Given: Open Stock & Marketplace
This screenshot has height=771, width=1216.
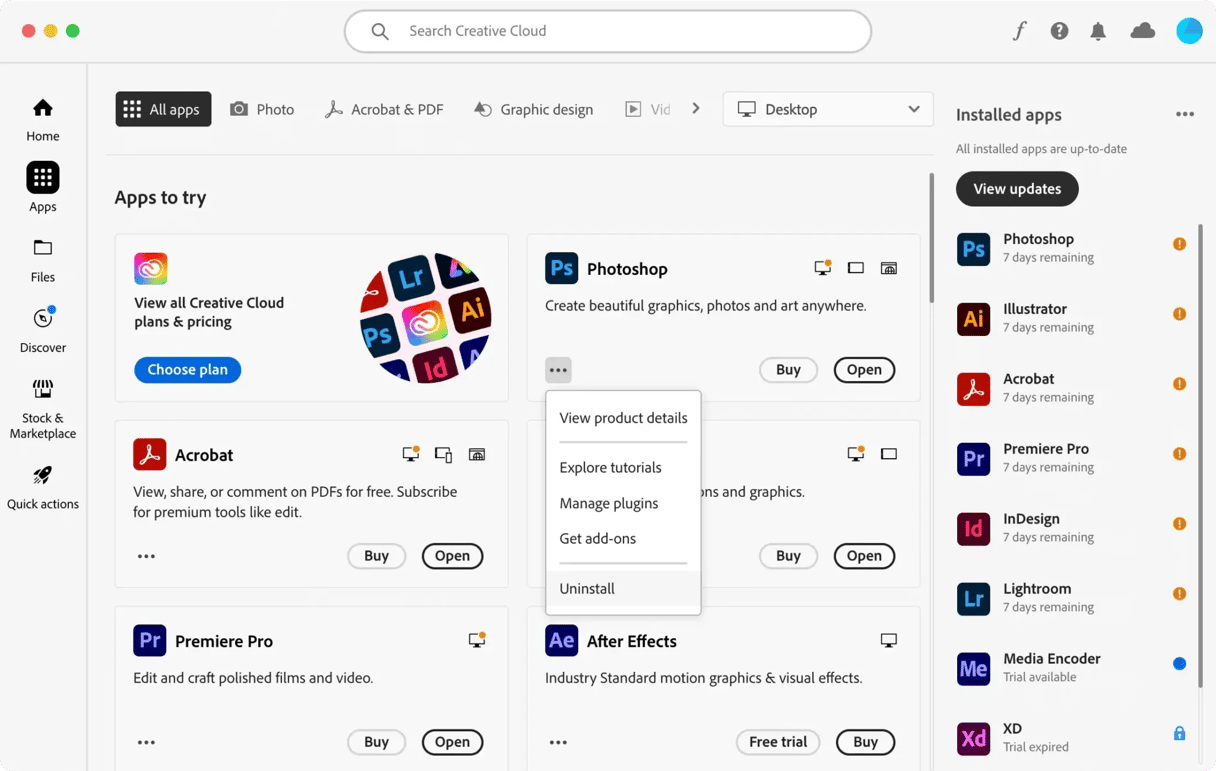Looking at the screenshot, I should pyautogui.click(x=43, y=408).
